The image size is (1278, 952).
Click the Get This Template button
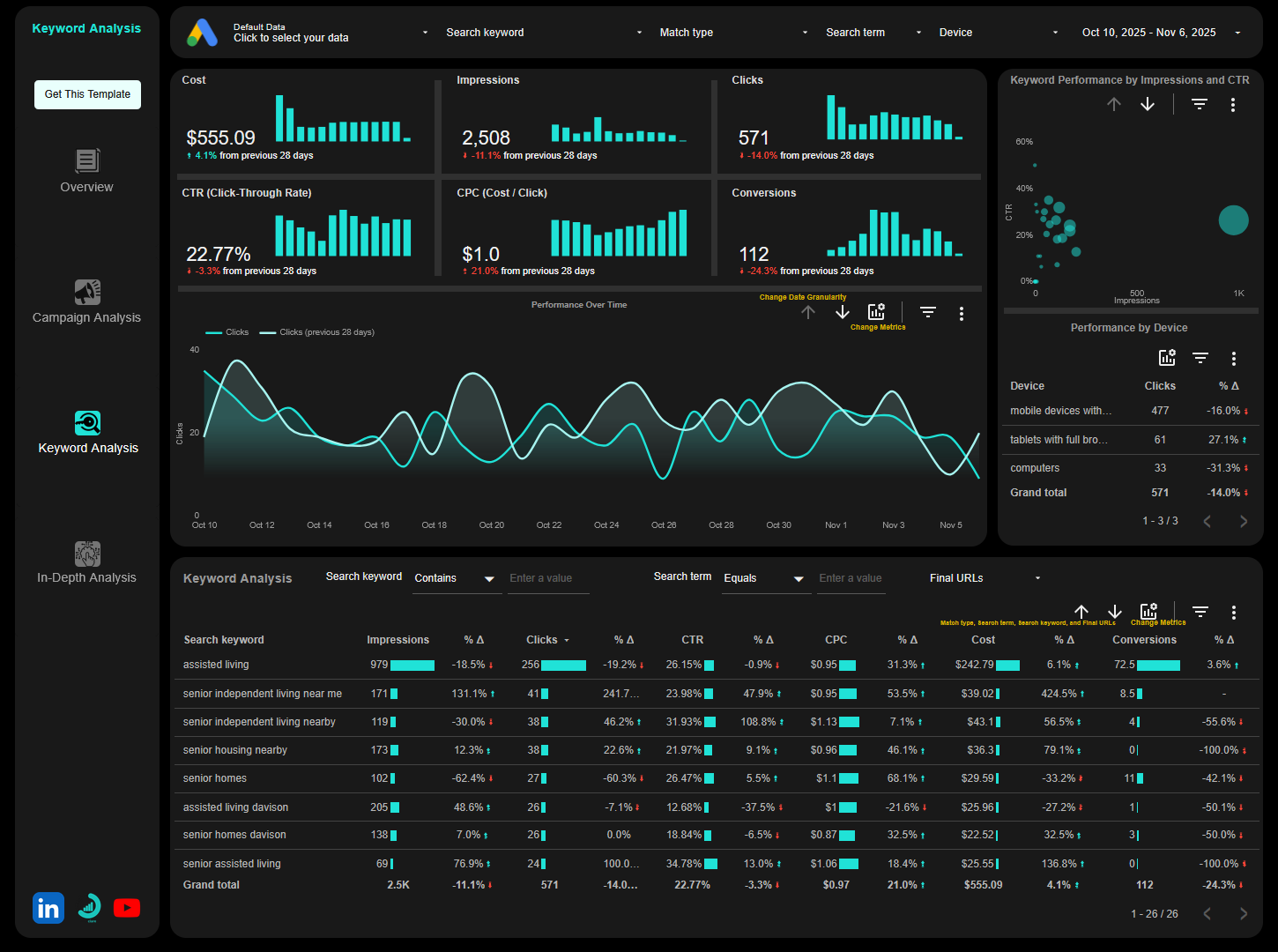(86, 94)
